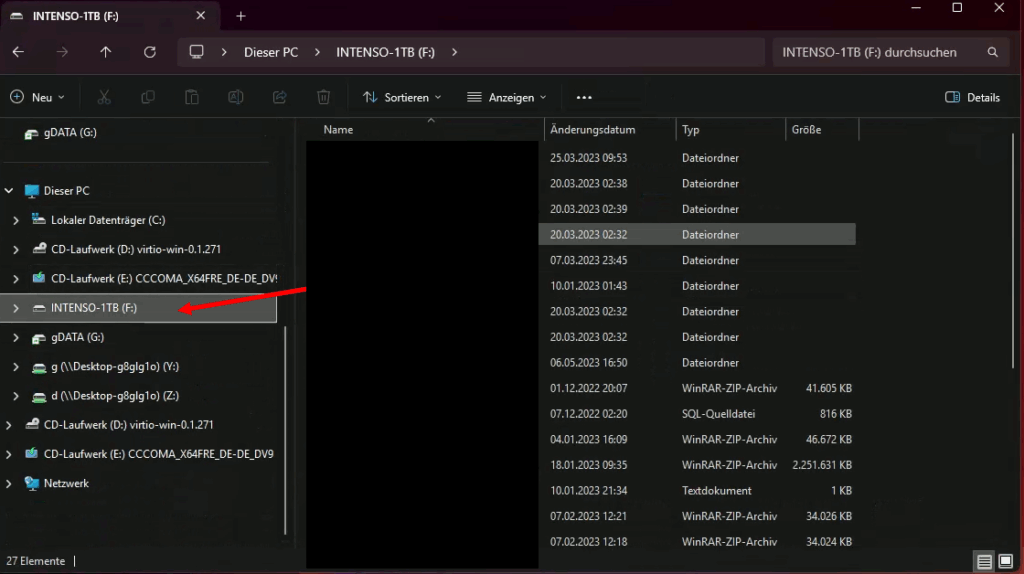Screen dimensions: 1024x574
Task: Click the Rename icon in toolbar
Action: [236, 97]
